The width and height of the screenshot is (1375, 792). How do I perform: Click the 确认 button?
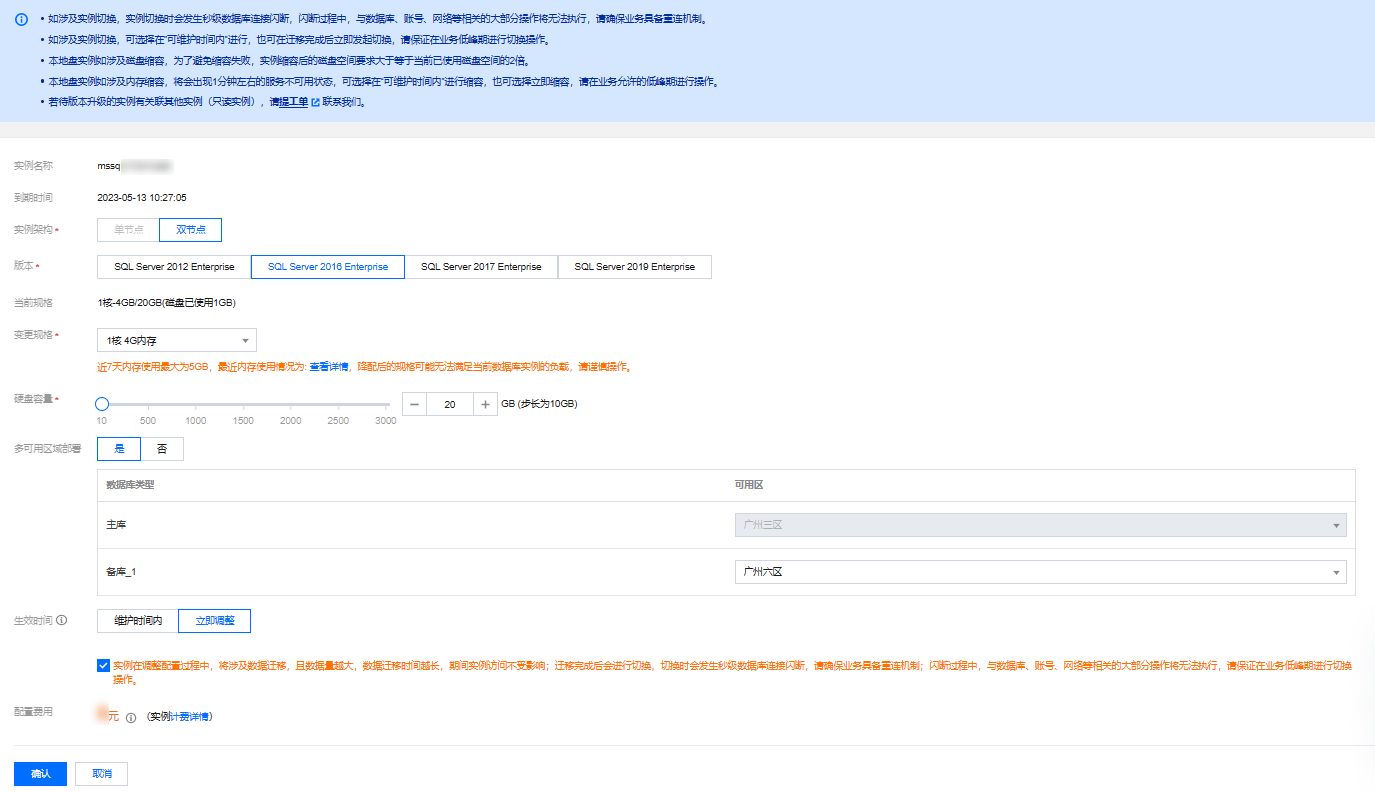point(40,774)
